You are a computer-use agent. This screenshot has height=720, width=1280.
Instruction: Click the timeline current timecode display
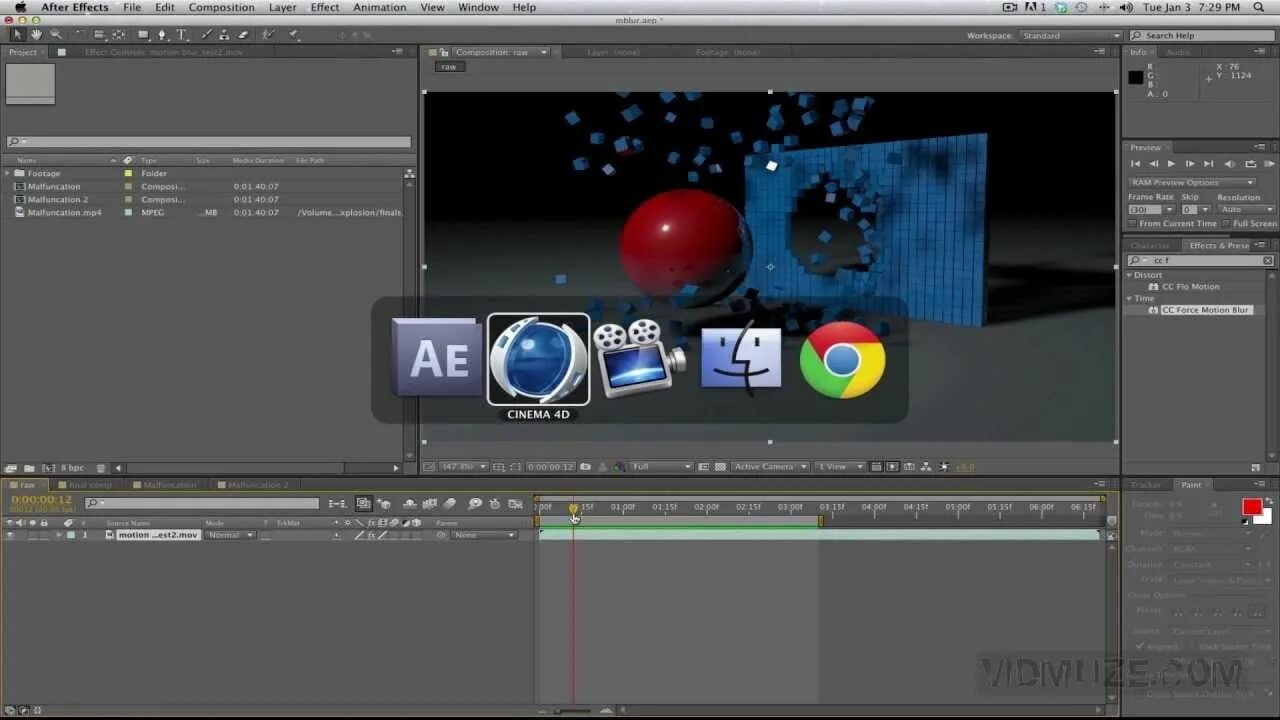[x=42, y=499]
